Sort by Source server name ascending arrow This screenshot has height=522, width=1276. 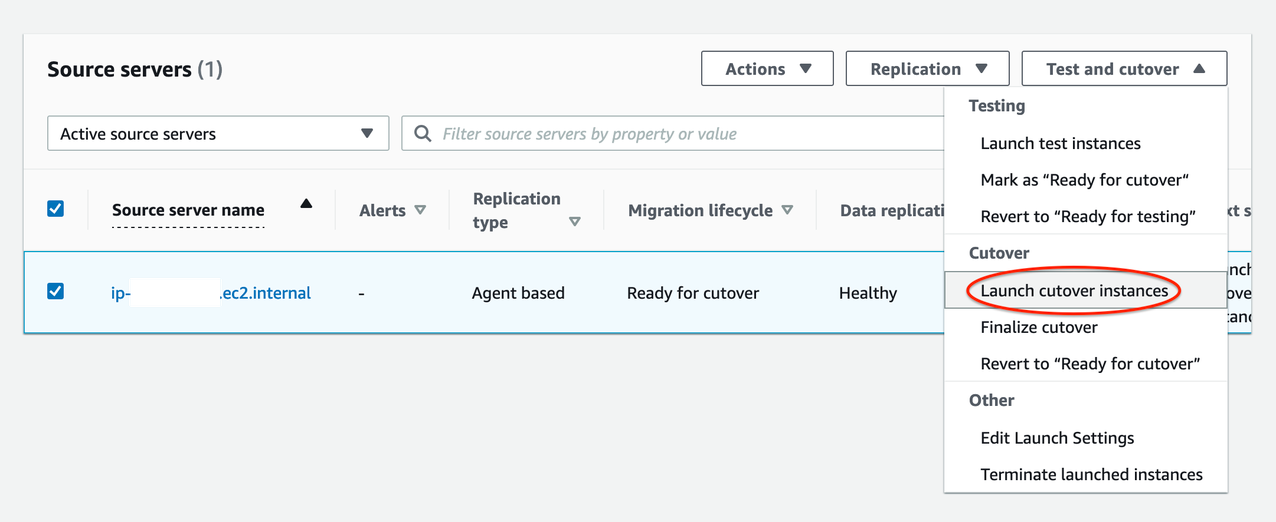click(x=306, y=204)
